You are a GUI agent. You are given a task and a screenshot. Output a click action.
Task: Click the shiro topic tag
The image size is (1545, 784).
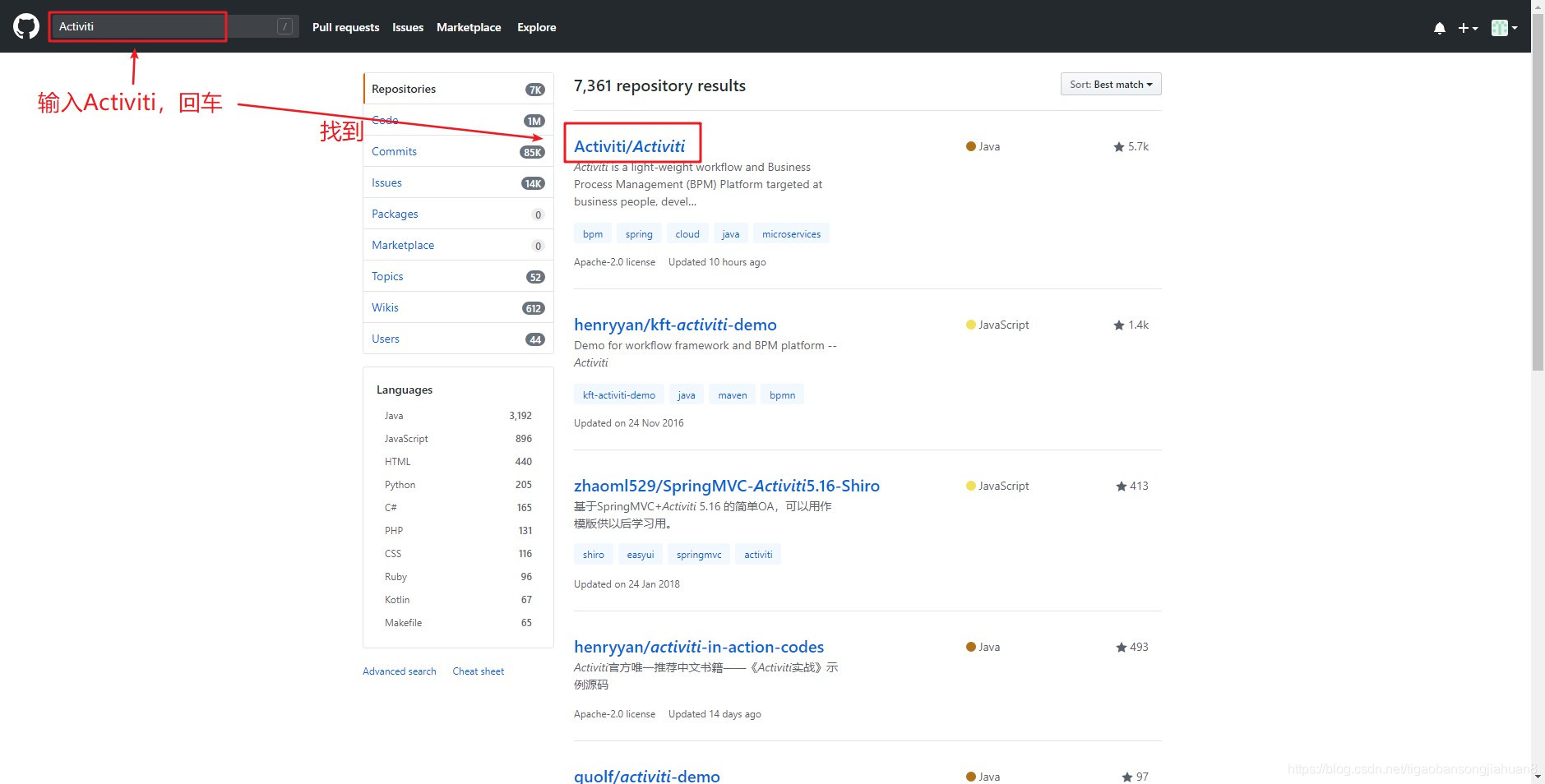[x=593, y=555]
